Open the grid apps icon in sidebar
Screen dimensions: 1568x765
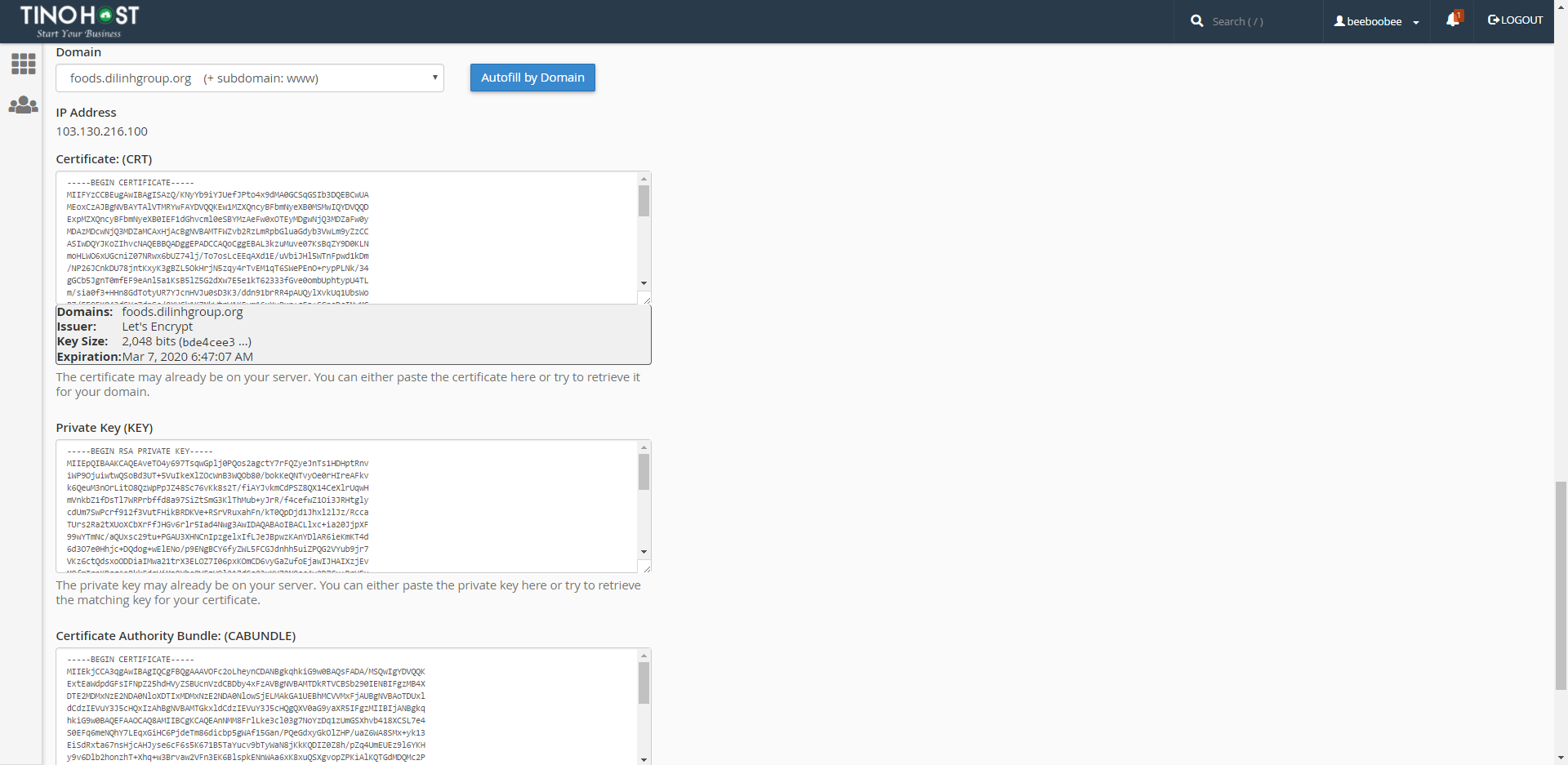coord(23,64)
